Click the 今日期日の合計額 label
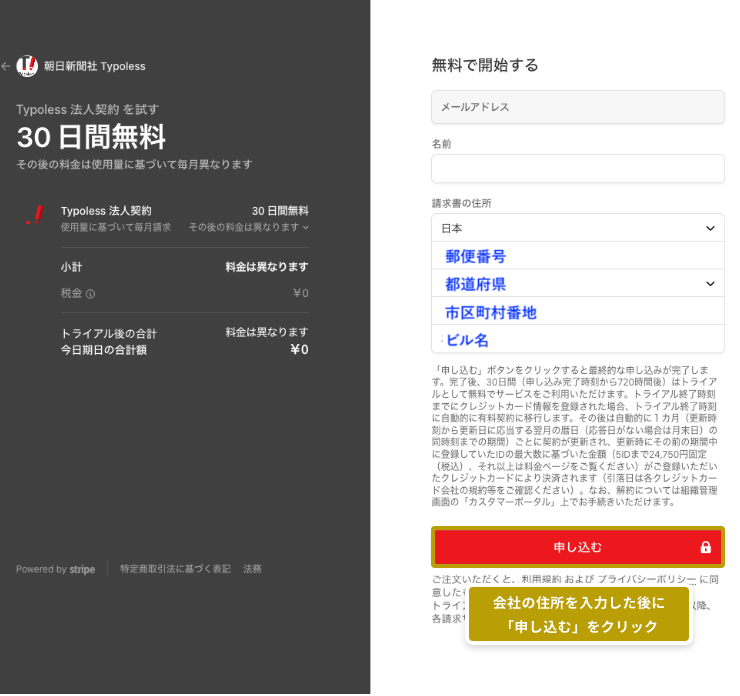 (x=104, y=350)
